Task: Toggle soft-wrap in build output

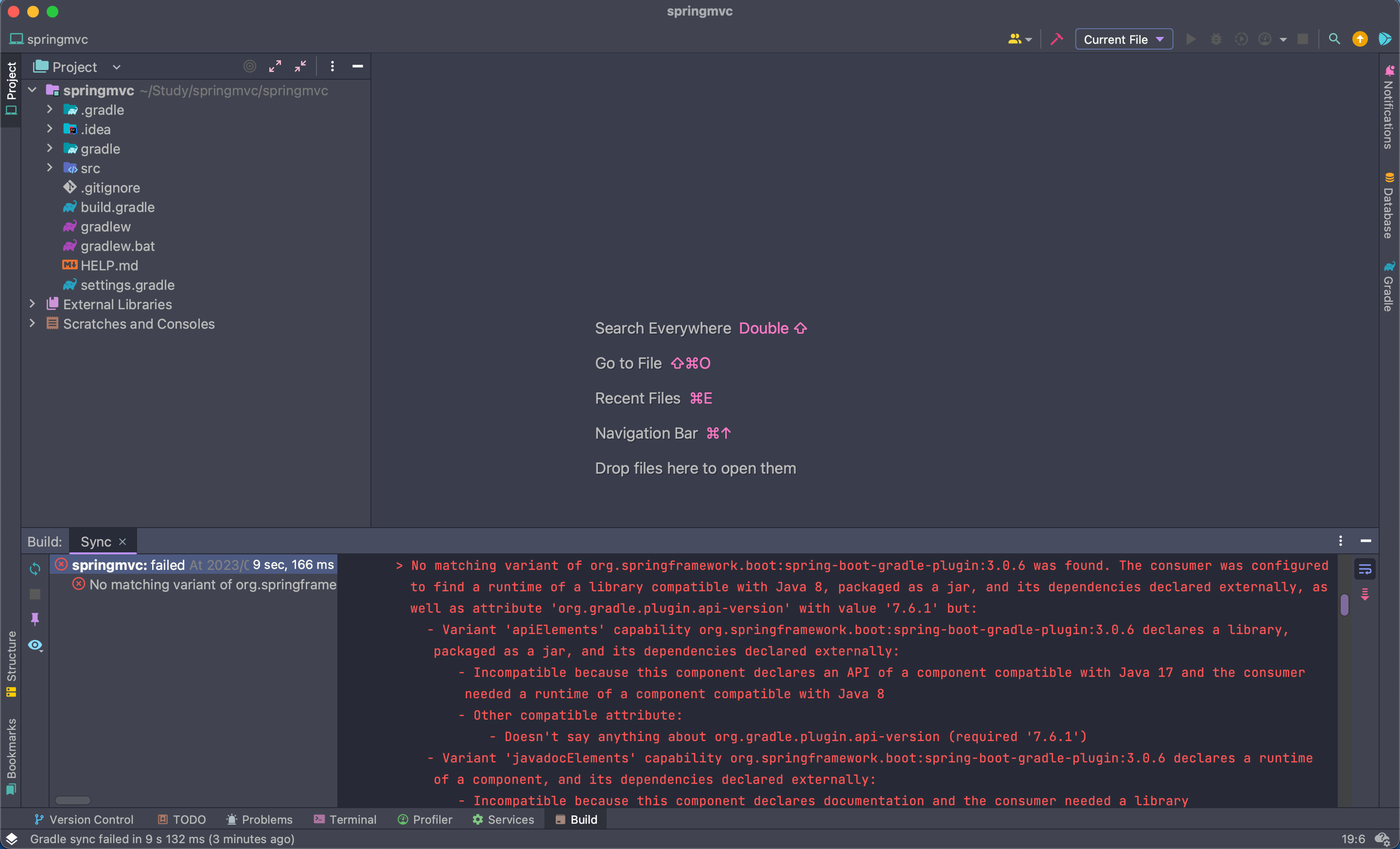Action: 1365,569
